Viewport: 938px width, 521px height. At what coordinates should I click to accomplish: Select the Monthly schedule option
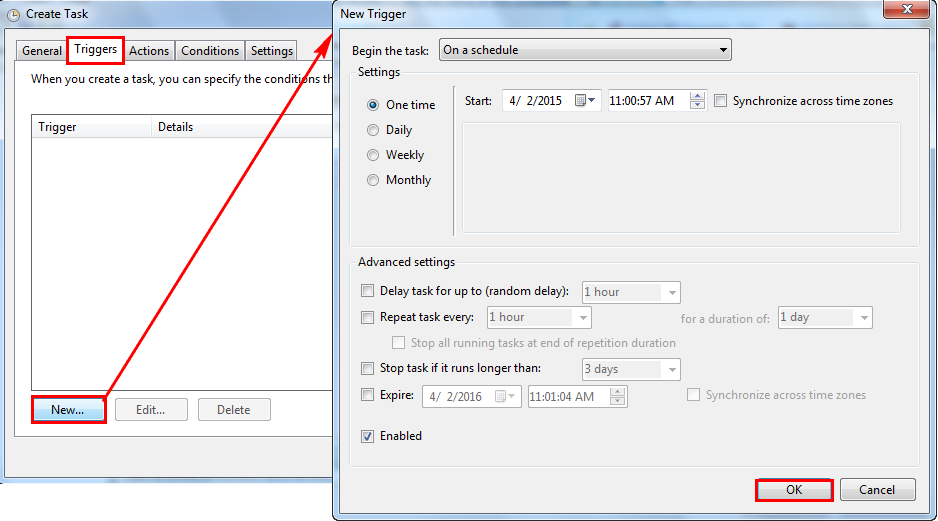point(373,180)
